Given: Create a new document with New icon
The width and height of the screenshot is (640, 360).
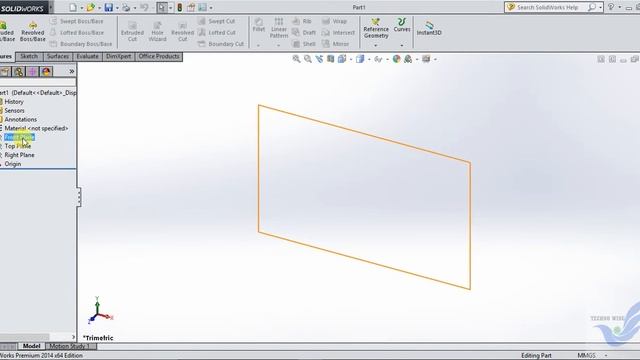Looking at the screenshot, I should pos(73,7).
